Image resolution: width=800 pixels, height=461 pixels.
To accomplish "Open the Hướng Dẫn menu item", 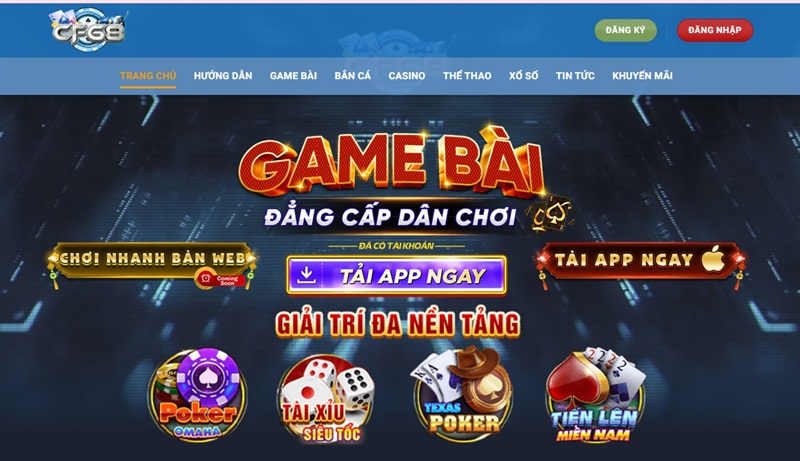I will [x=223, y=76].
